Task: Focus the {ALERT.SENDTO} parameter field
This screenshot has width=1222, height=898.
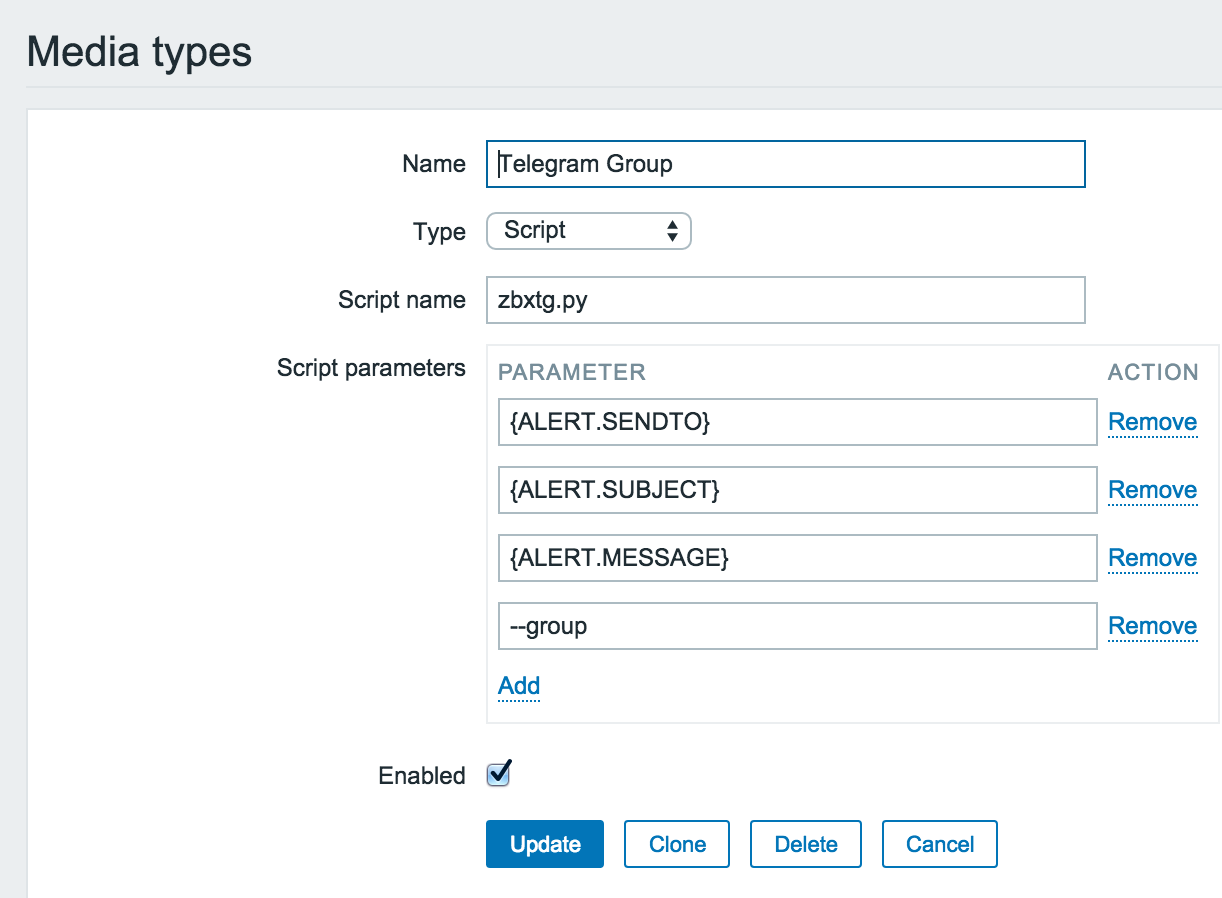Action: pos(797,422)
